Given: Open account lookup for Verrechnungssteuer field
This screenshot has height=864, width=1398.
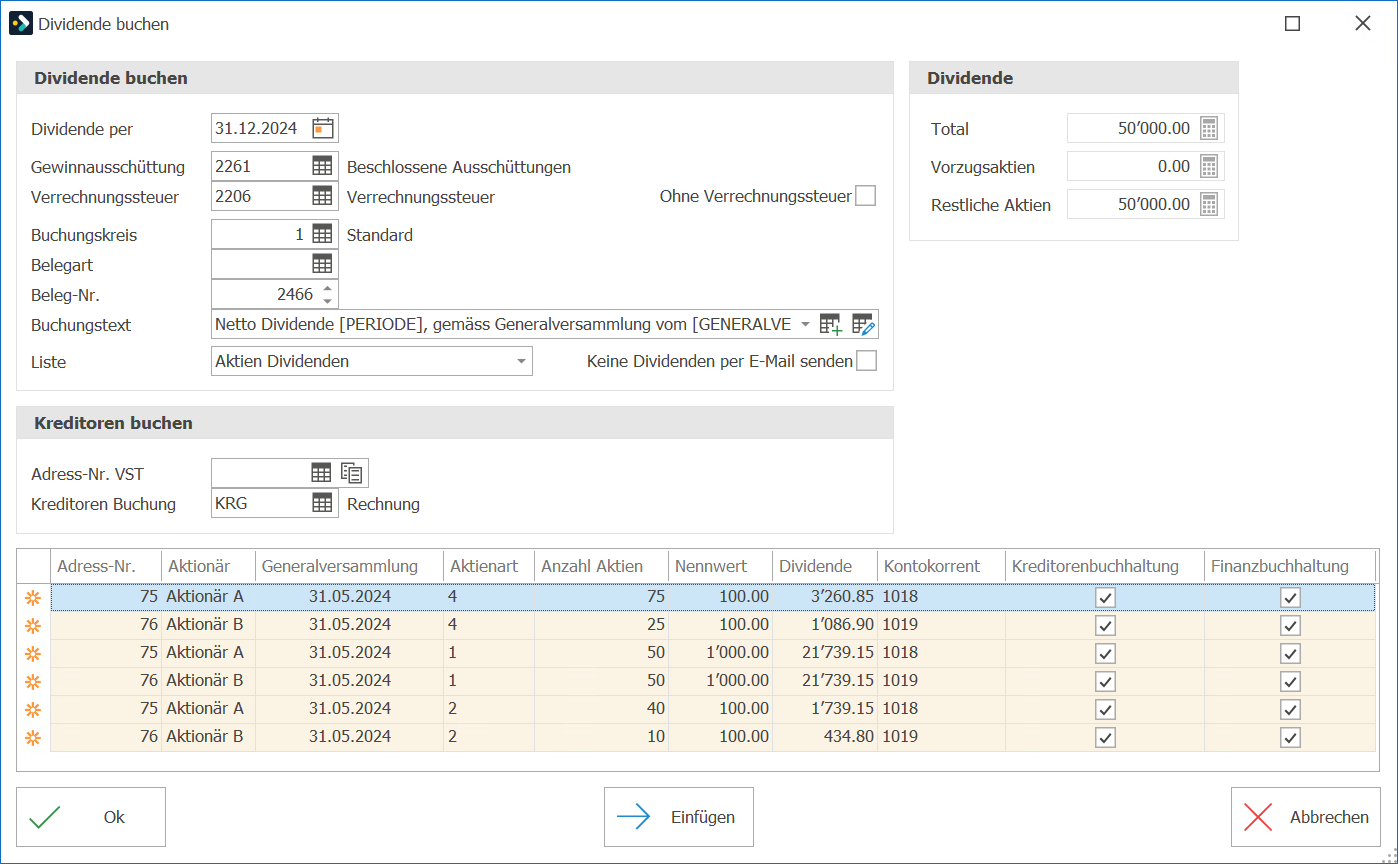Looking at the screenshot, I should pyautogui.click(x=322, y=196).
